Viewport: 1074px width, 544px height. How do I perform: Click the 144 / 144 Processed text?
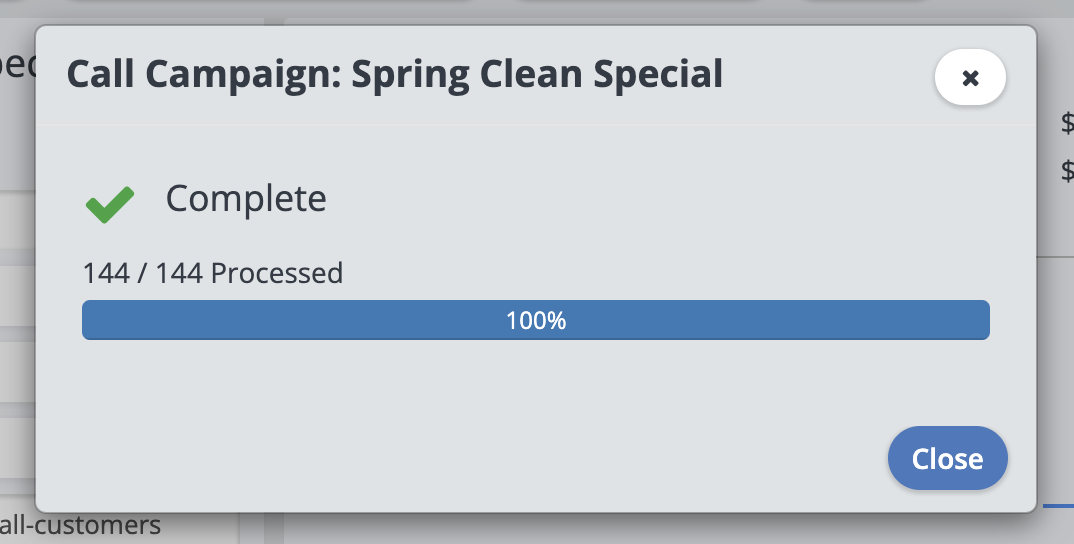pos(213,273)
